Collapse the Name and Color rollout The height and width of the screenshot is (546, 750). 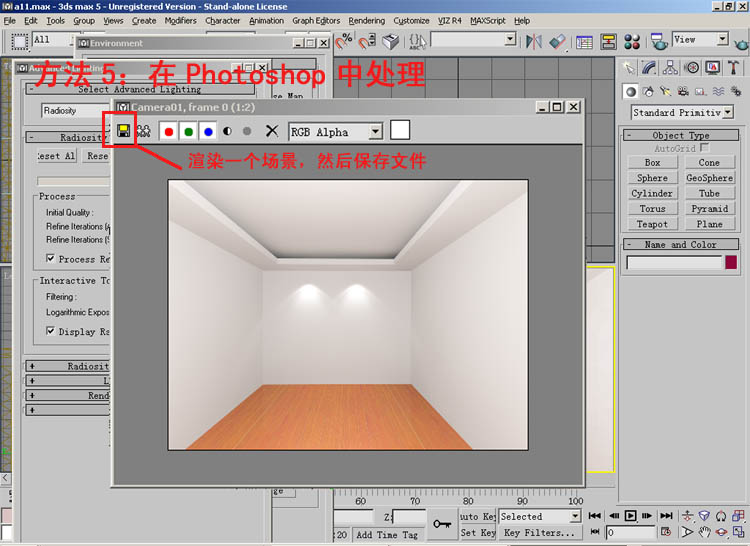coord(681,244)
